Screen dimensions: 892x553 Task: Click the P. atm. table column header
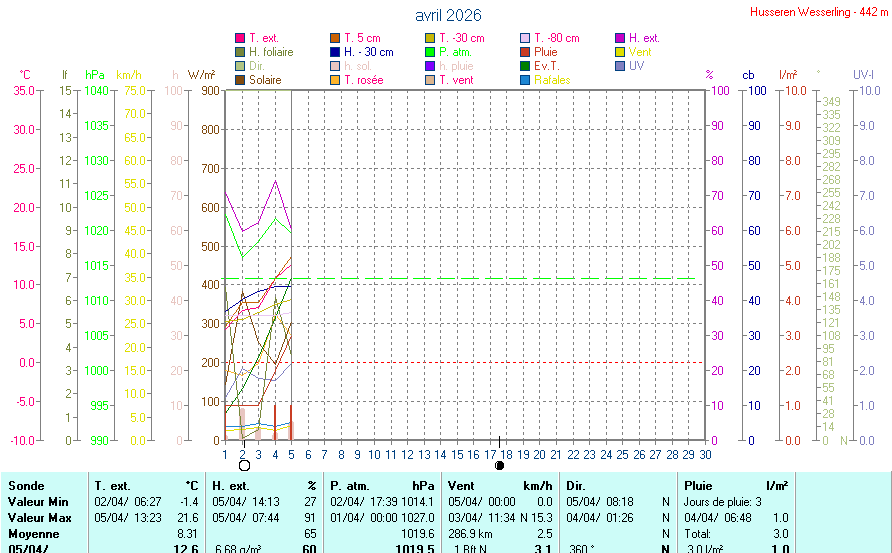pos(352,485)
